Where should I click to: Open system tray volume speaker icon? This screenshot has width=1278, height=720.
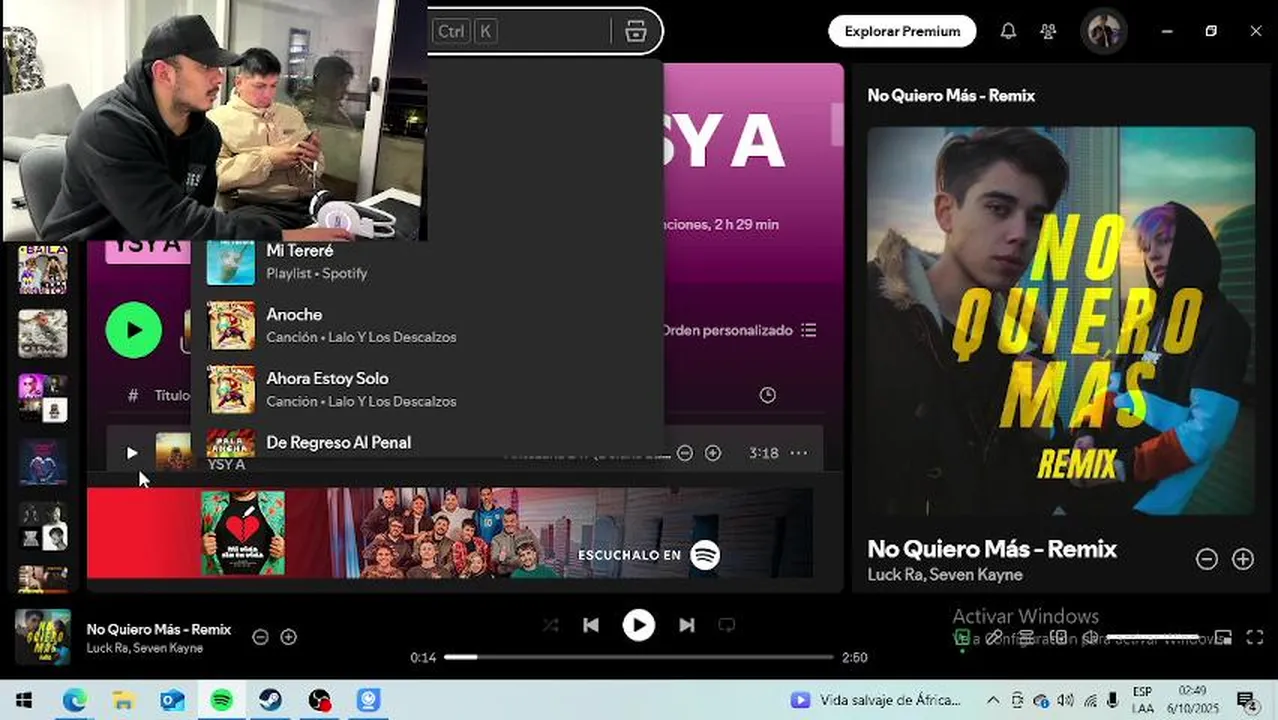click(1065, 700)
